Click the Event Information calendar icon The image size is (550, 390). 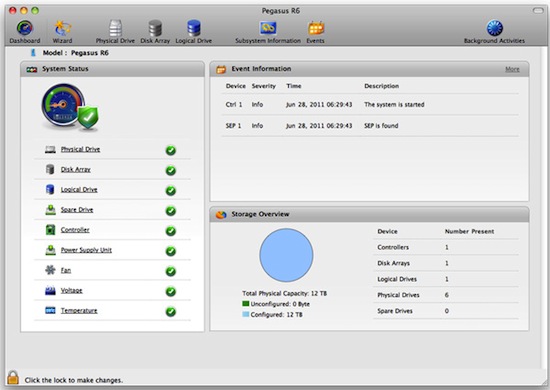point(221,69)
